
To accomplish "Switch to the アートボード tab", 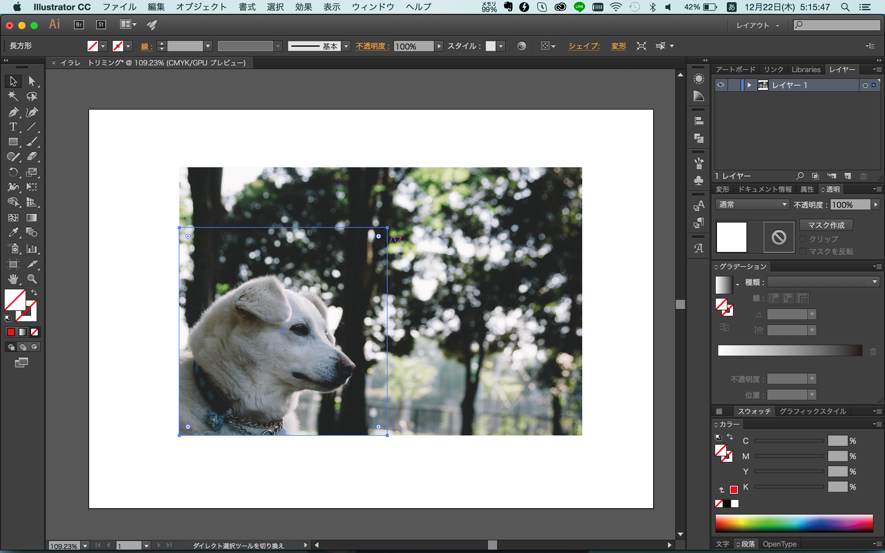I will 736,70.
